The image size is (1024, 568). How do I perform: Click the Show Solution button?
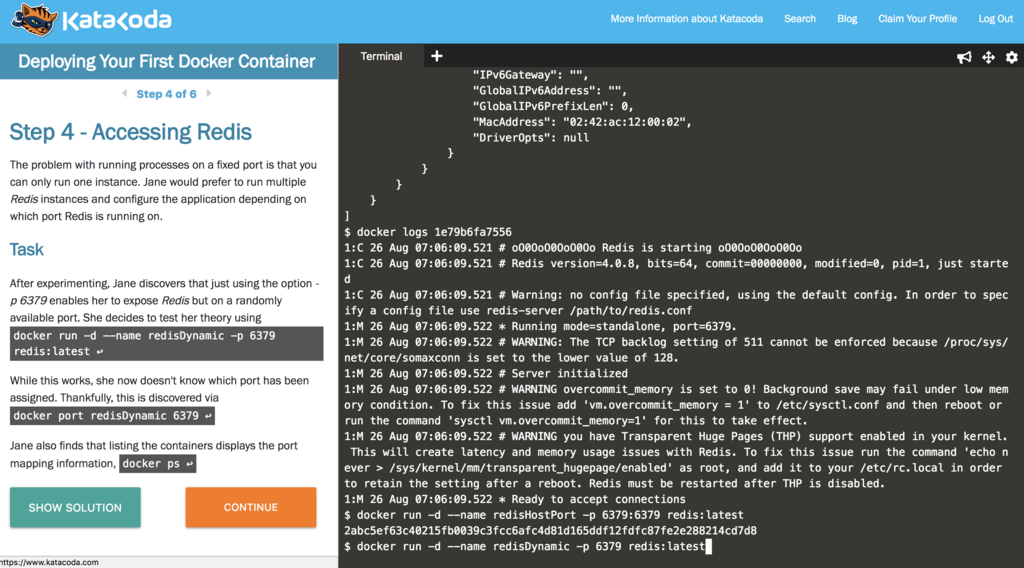pos(75,507)
